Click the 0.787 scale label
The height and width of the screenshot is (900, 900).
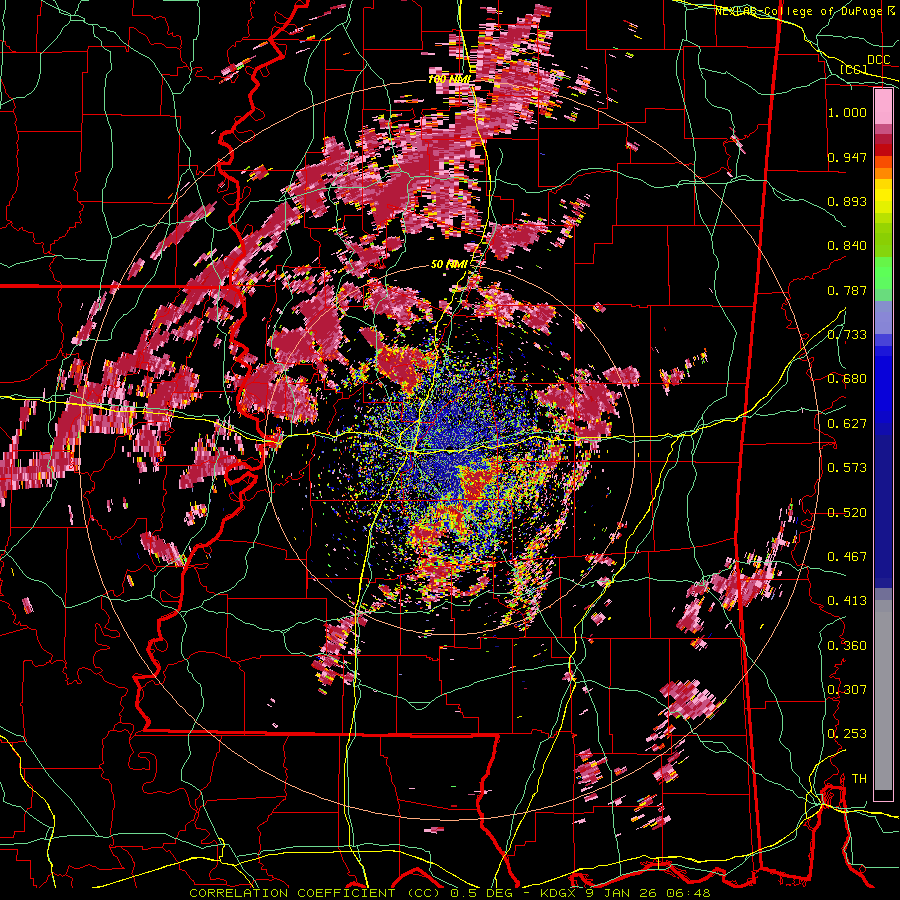tap(847, 290)
